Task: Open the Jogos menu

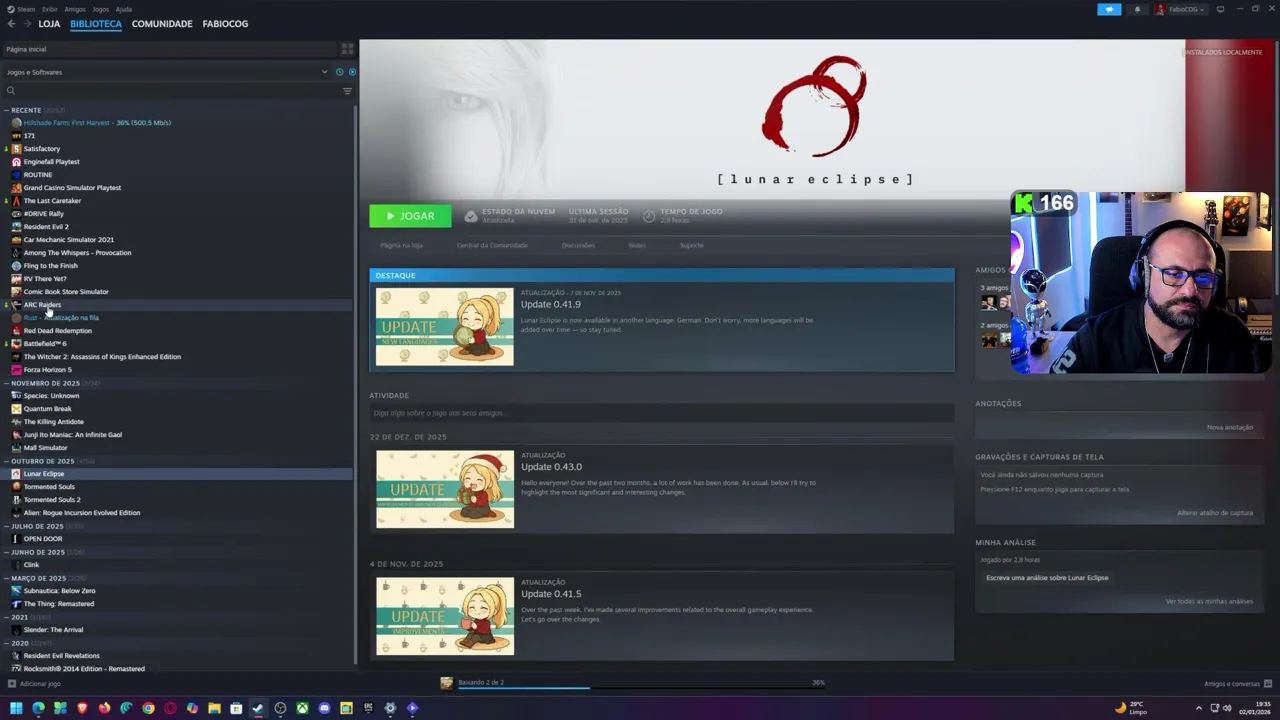Action: pos(101,9)
